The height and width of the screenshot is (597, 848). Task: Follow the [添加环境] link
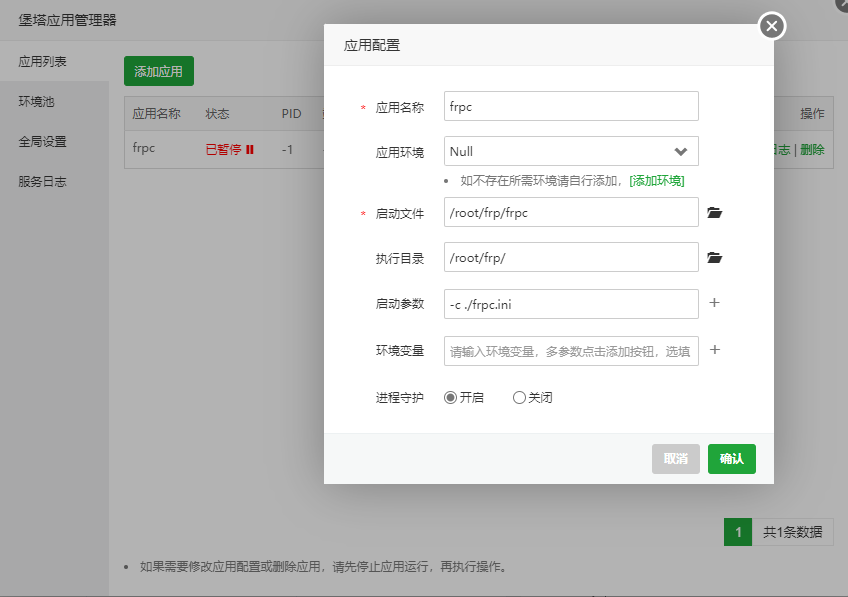[x=657, y=181]
